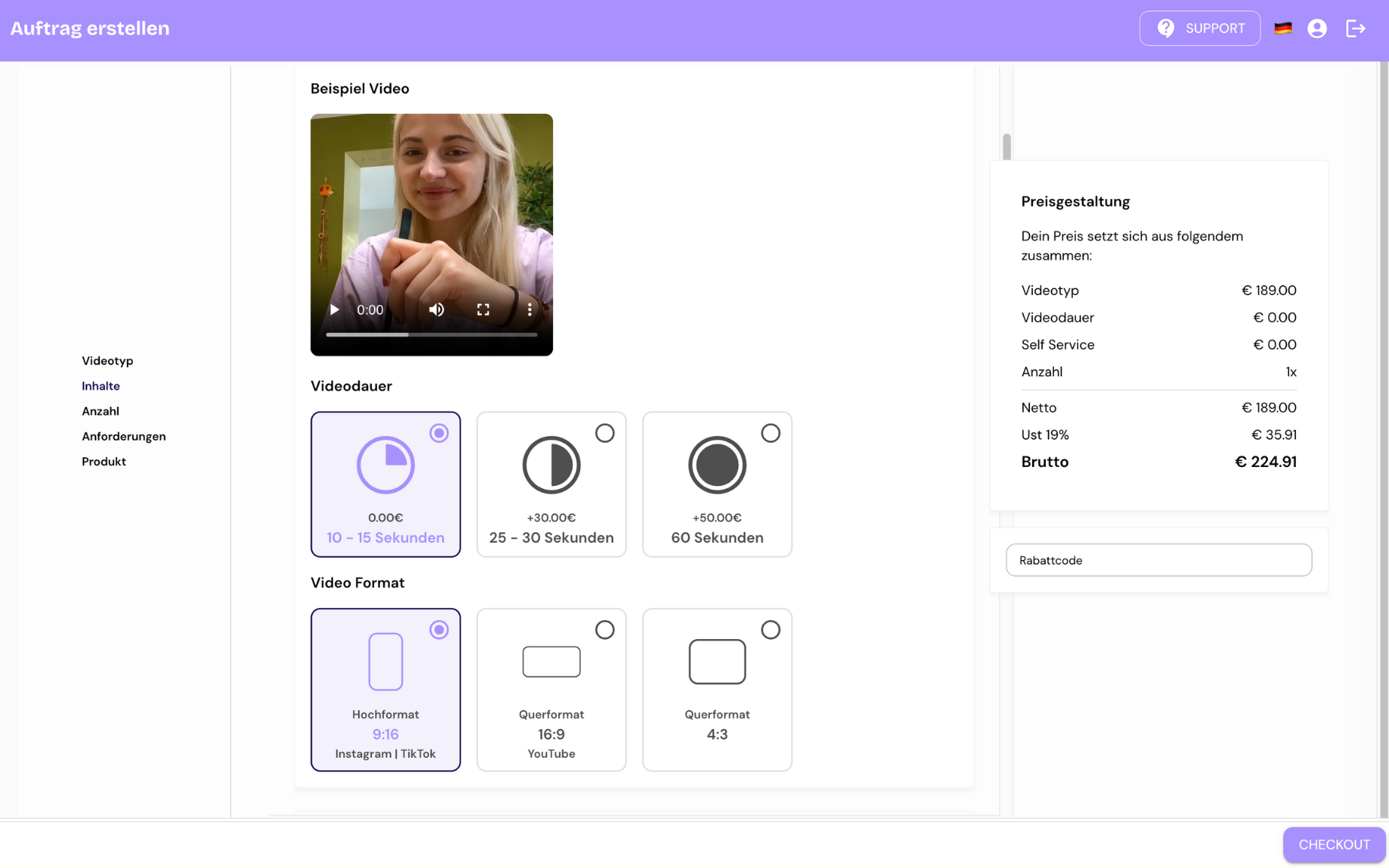This screenshot has height=868, width=1389.
Task: Select the Hochformat 9:16 format icon
Action: (385, 661)
